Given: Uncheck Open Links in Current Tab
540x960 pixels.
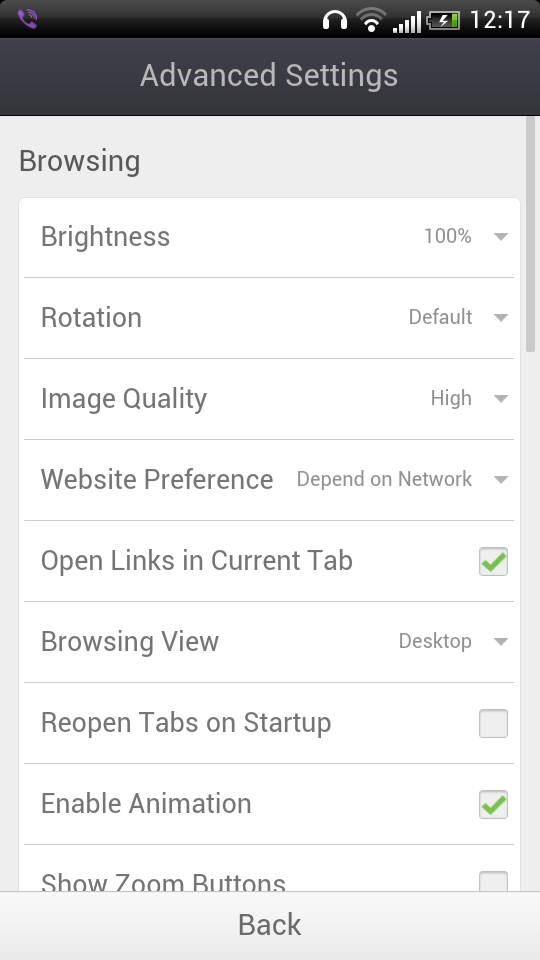Looking at the screenshot, I should click(493, 561).
